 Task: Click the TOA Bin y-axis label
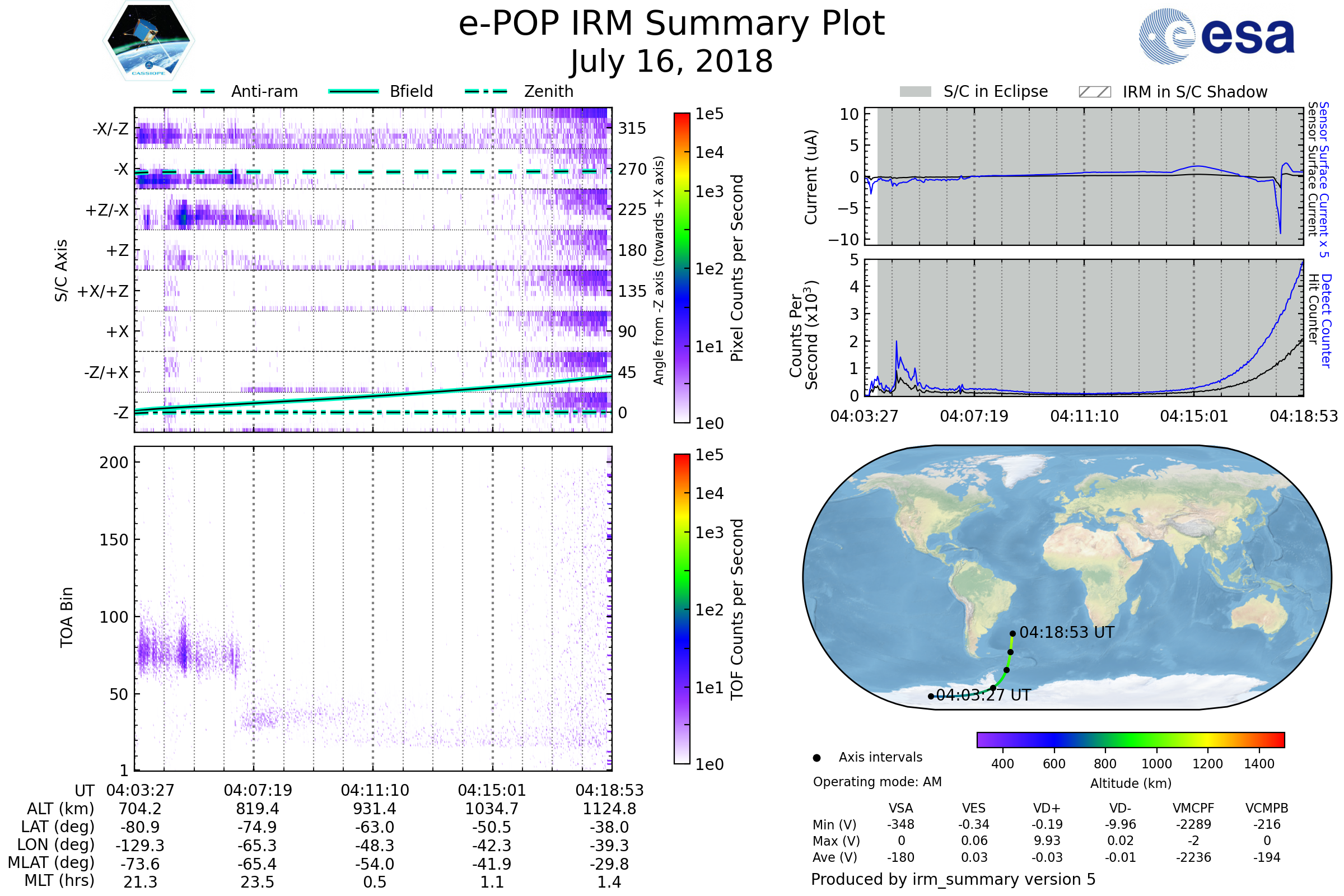(67, 617)
